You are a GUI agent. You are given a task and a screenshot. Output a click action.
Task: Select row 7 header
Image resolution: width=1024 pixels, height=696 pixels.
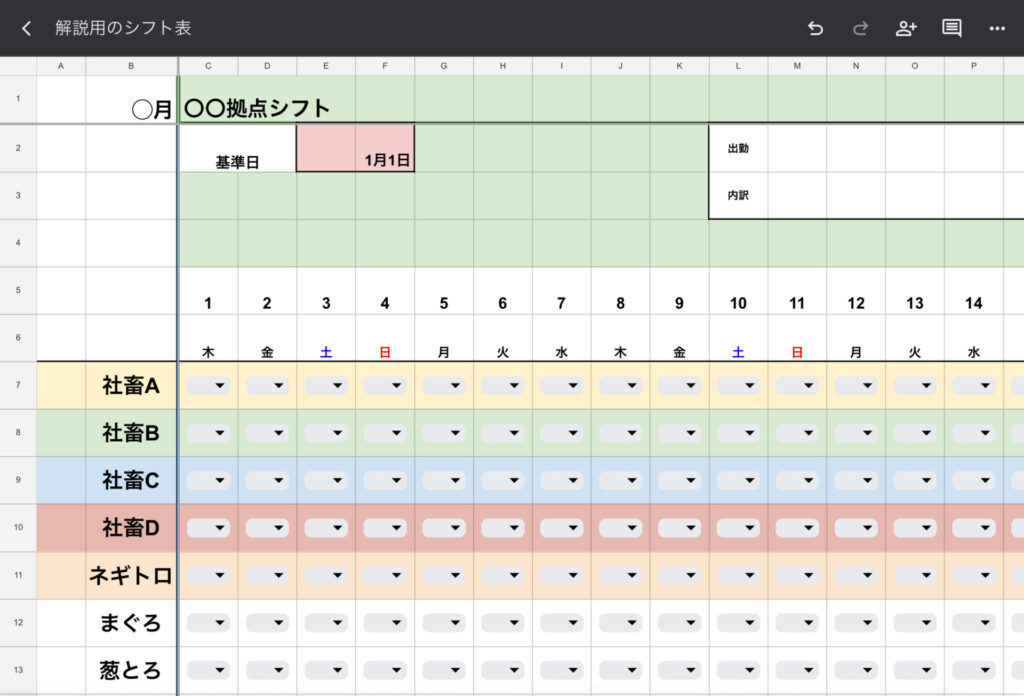(x=17, y=384)
